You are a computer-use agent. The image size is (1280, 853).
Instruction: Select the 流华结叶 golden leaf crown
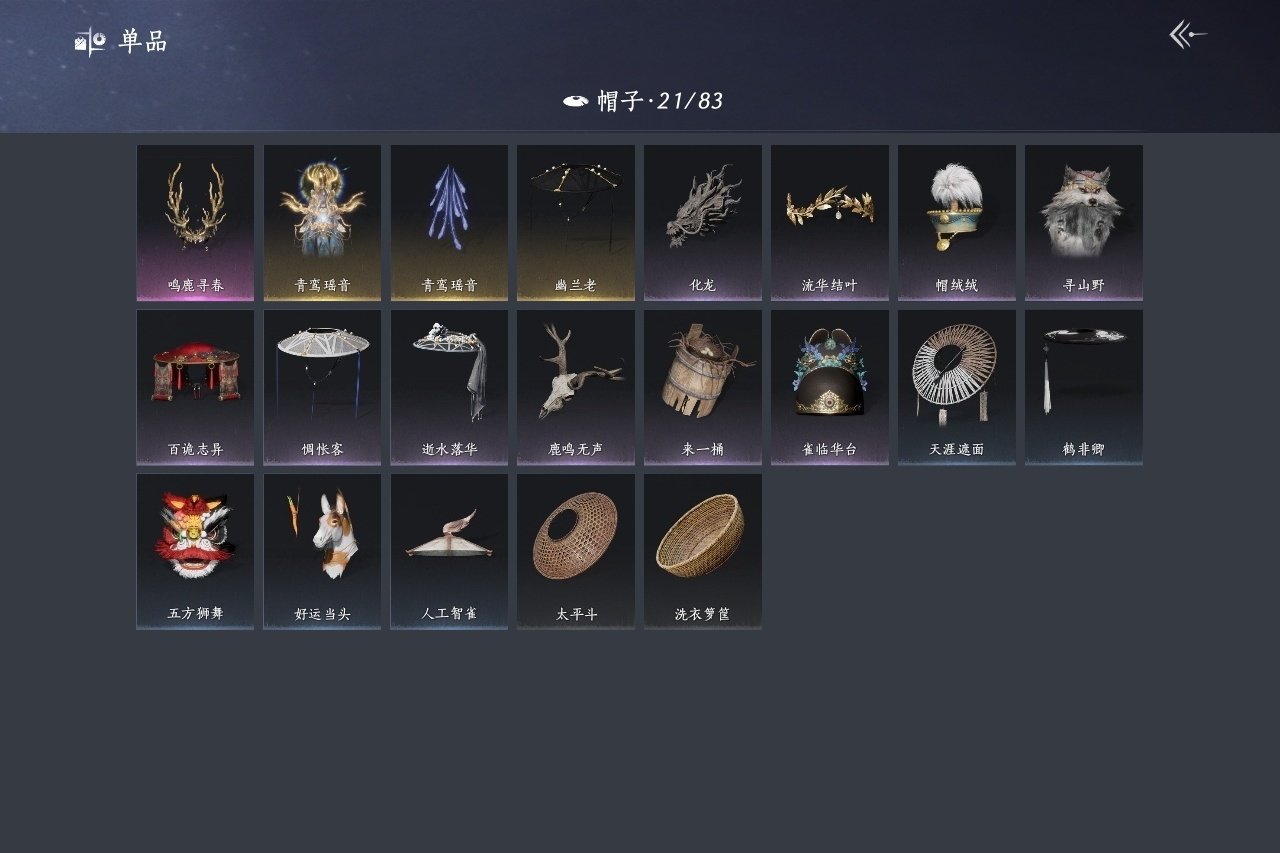(x=830, y=223)
